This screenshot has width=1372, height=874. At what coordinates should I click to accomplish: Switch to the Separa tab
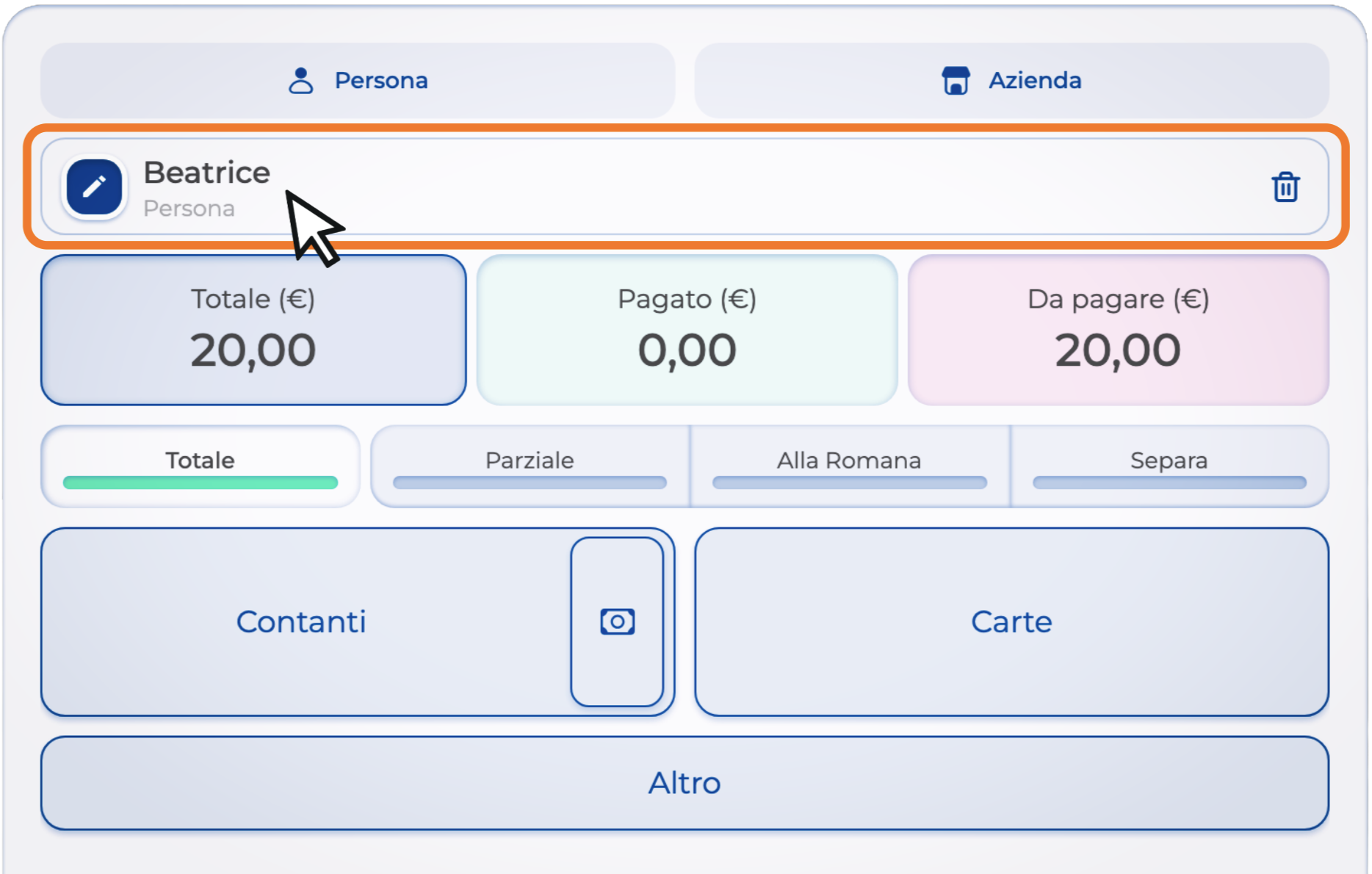pyautogui.click(x=1169, y=461)
